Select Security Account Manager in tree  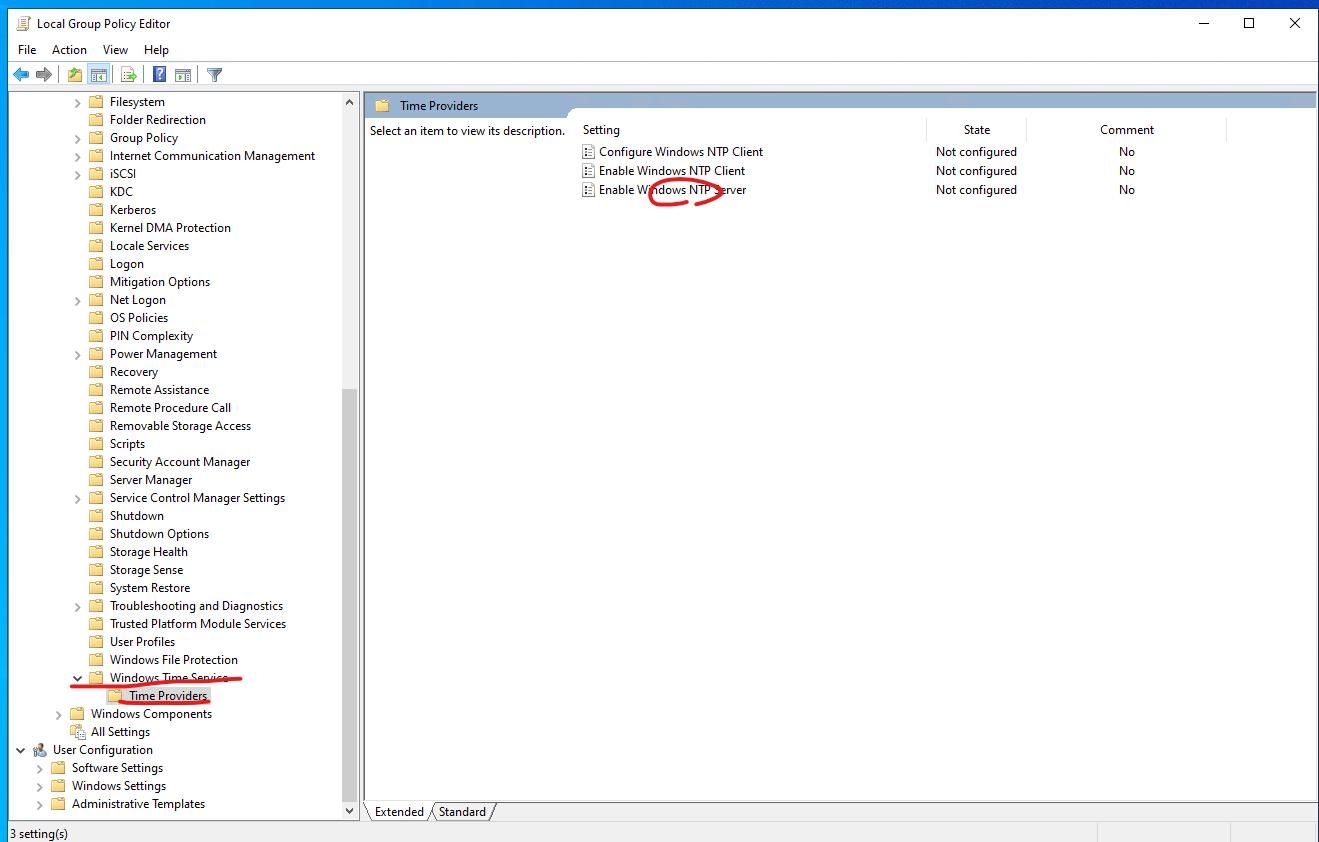pos(180,462)
